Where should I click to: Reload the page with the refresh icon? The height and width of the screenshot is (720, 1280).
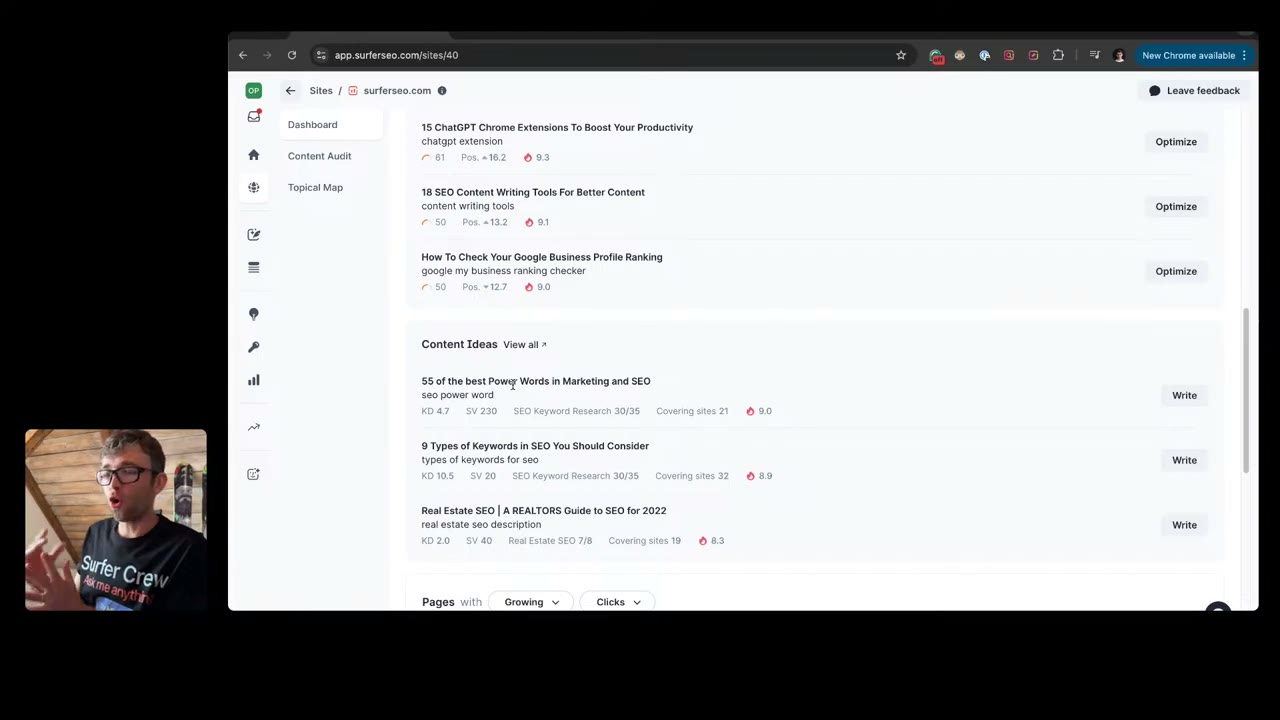292,55
